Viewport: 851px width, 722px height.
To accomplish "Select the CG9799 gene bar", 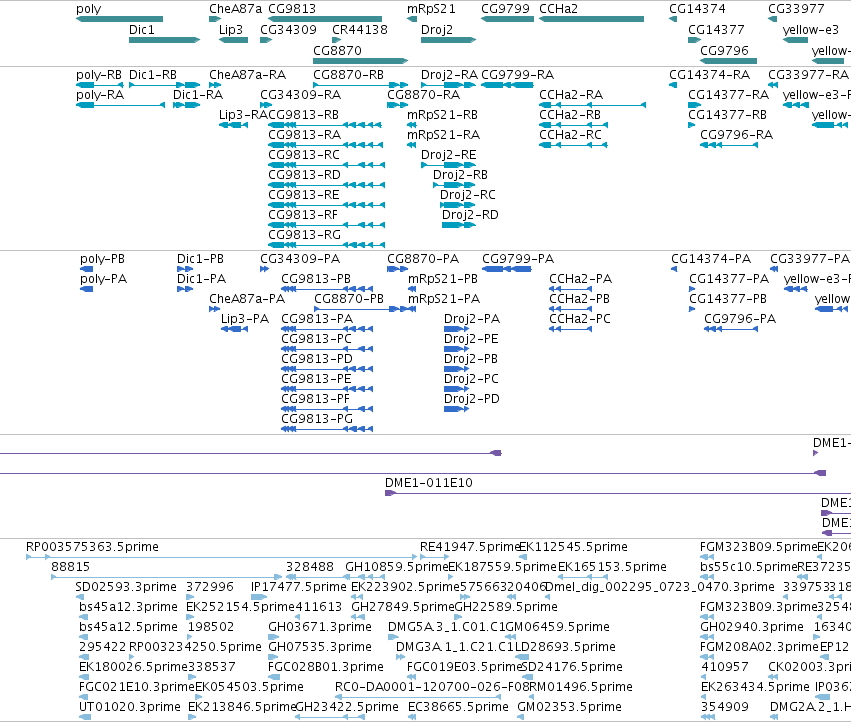I will coord(507,19).
